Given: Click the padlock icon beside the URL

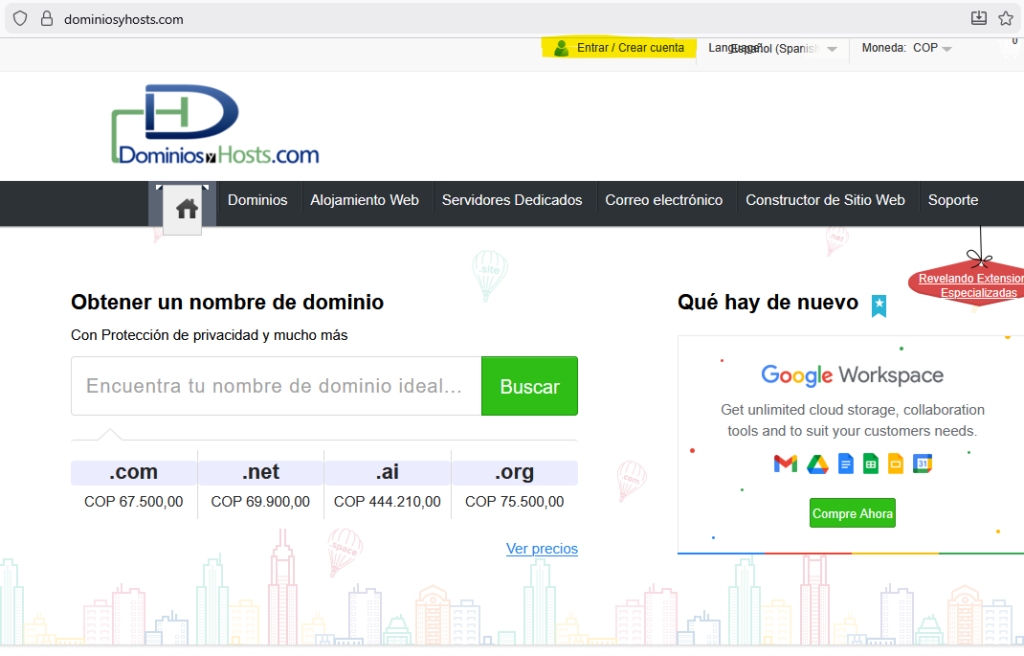Looking at the screenshot, I should 46,17.
